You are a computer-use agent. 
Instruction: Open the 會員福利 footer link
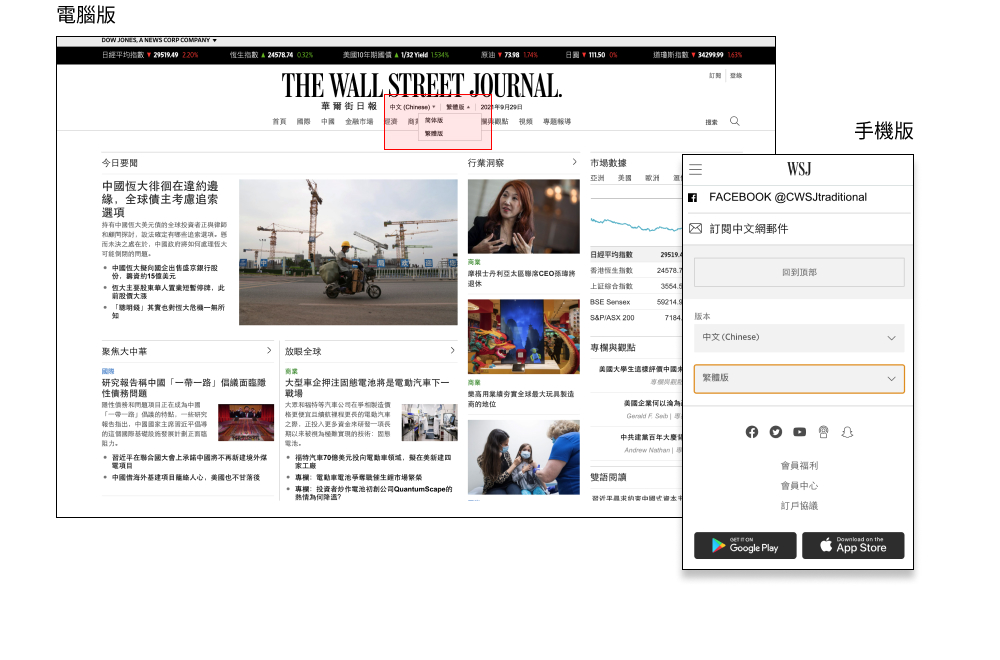tap(799, 466)
